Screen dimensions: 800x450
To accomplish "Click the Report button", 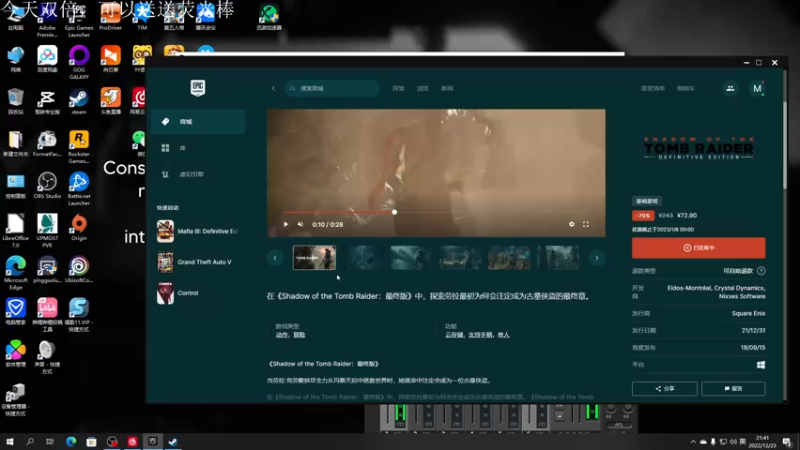I will click(733, 389).
